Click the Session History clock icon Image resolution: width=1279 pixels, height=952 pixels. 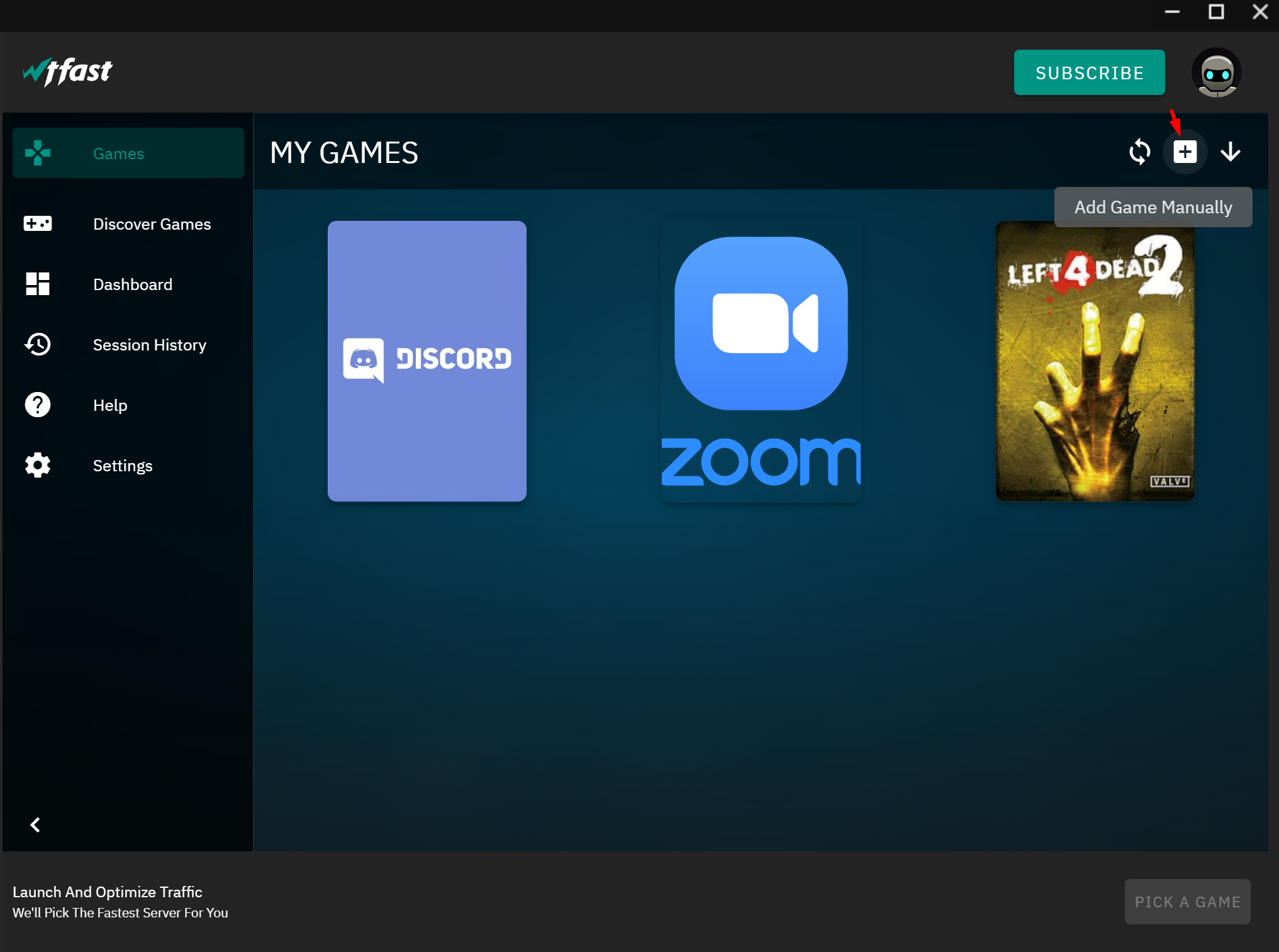(38, 345)
